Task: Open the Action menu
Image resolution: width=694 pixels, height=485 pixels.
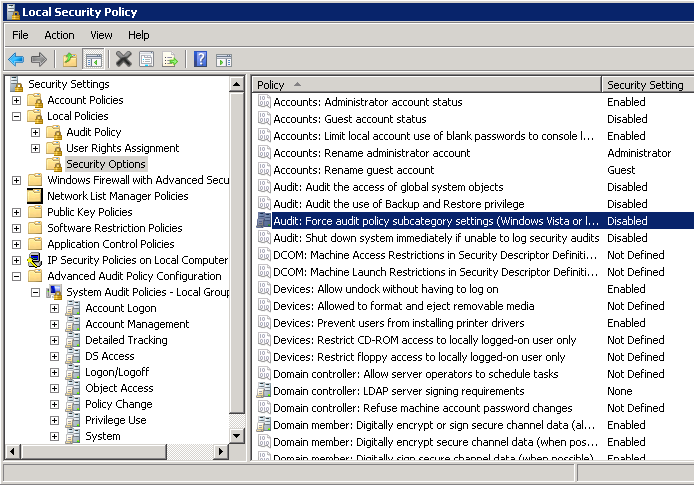Action: tap(59, 35)
